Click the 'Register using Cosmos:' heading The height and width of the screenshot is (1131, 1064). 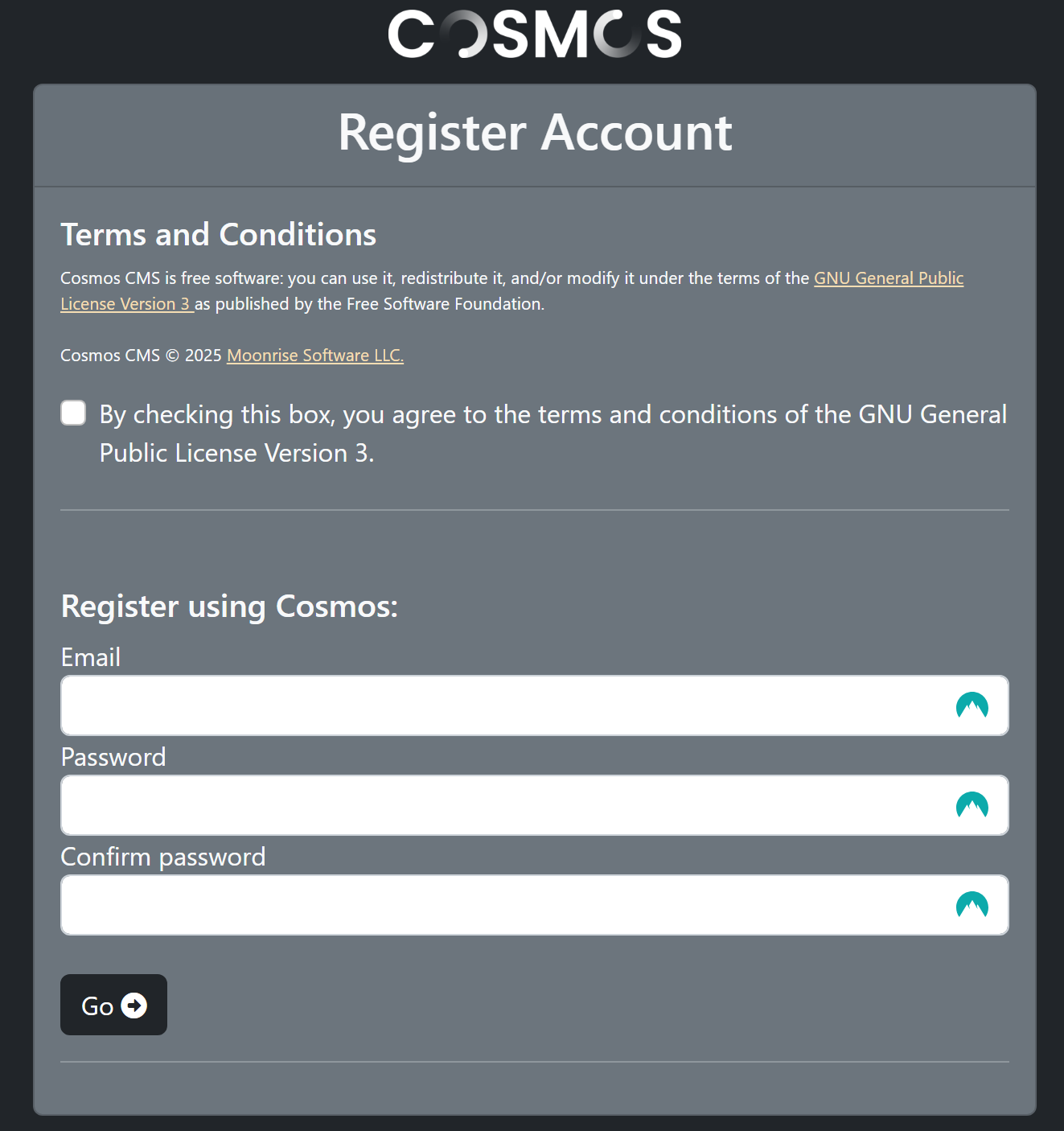[230, 607]
